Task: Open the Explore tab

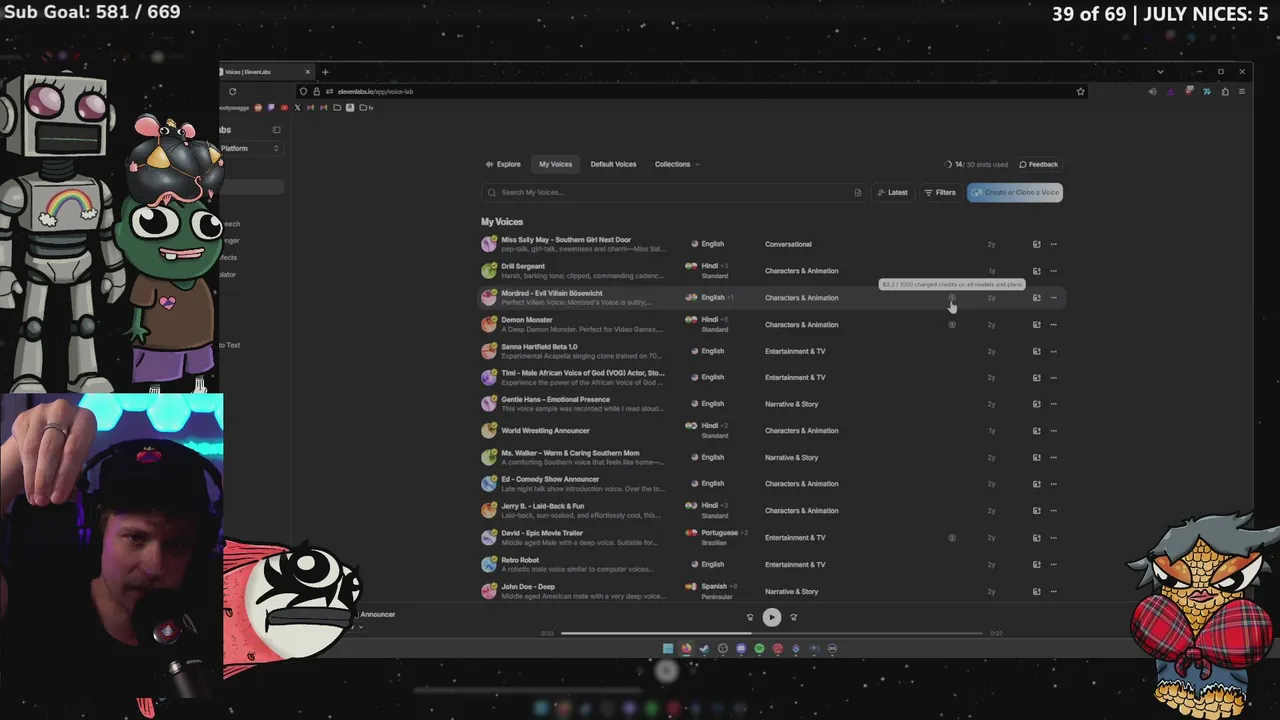Action: tap(503, 164)
